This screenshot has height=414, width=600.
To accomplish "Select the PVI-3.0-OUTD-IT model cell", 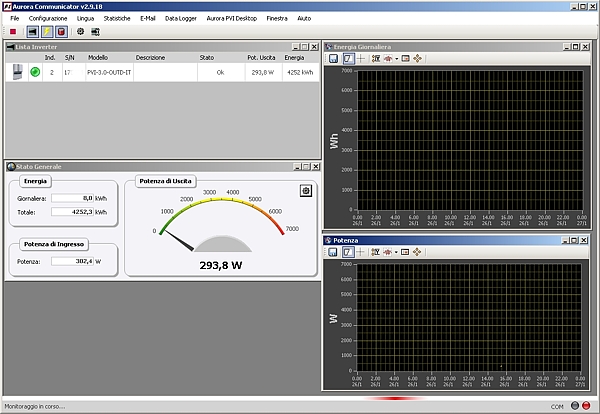I will 109,72.
